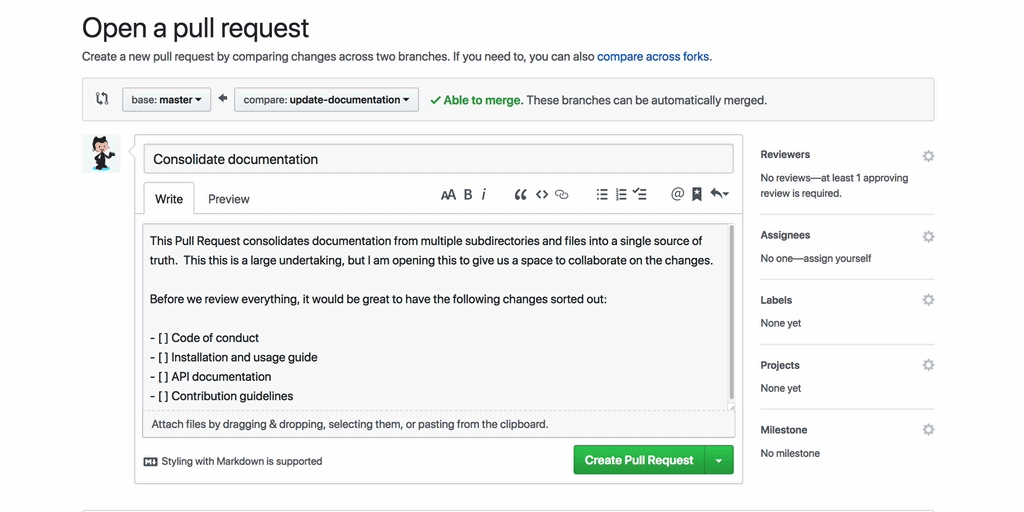Switch to the Preview tab
Viewport: 1024px width, 512px height.
[x=229, y=199]
